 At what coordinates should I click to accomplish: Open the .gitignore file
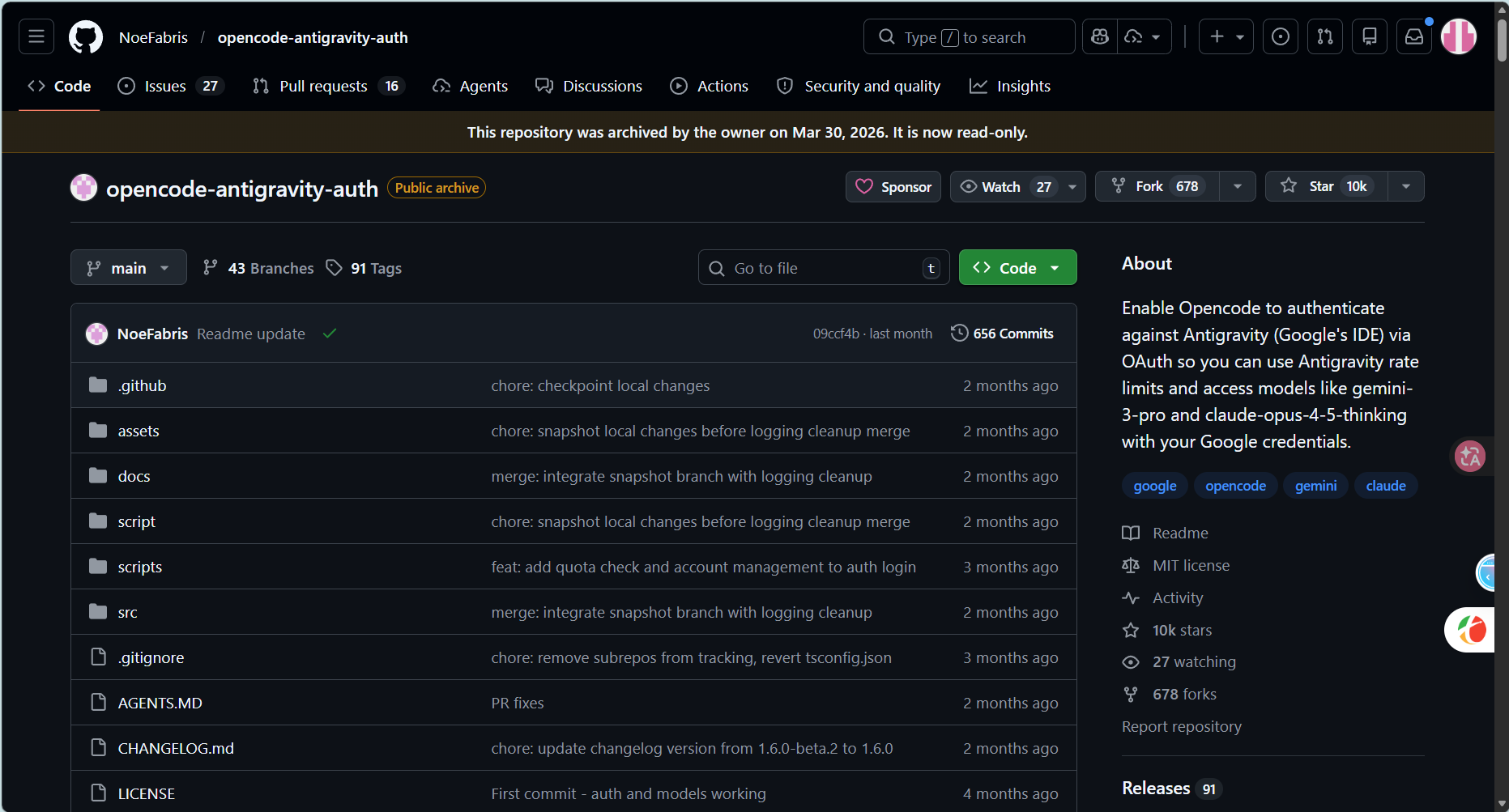(151, 657)
